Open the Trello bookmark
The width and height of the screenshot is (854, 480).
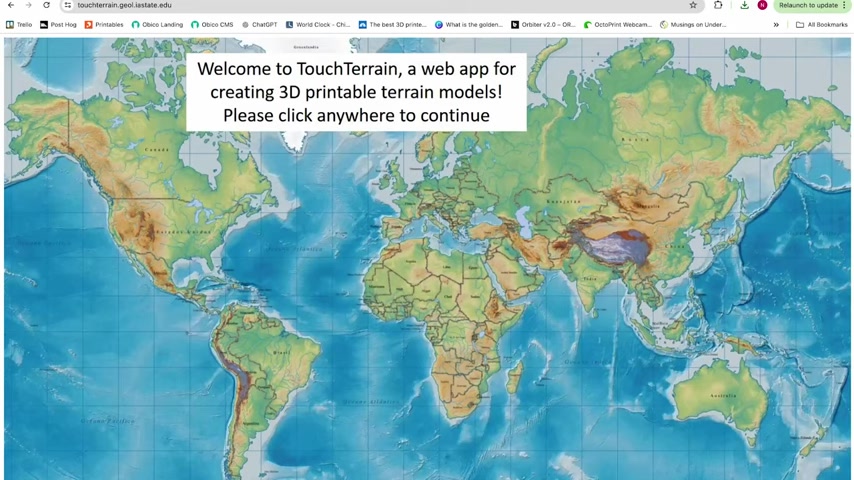click(x=19, y=25)
